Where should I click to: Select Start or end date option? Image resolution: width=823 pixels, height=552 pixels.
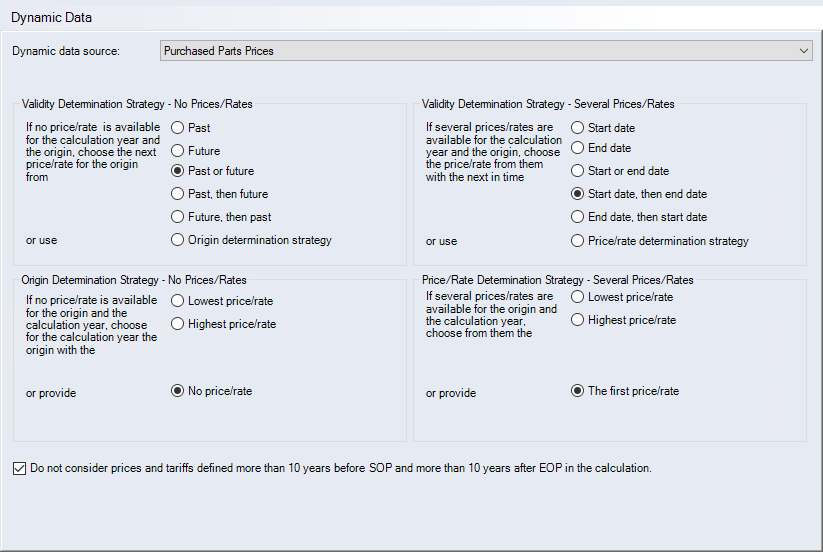tap(578, 171)
